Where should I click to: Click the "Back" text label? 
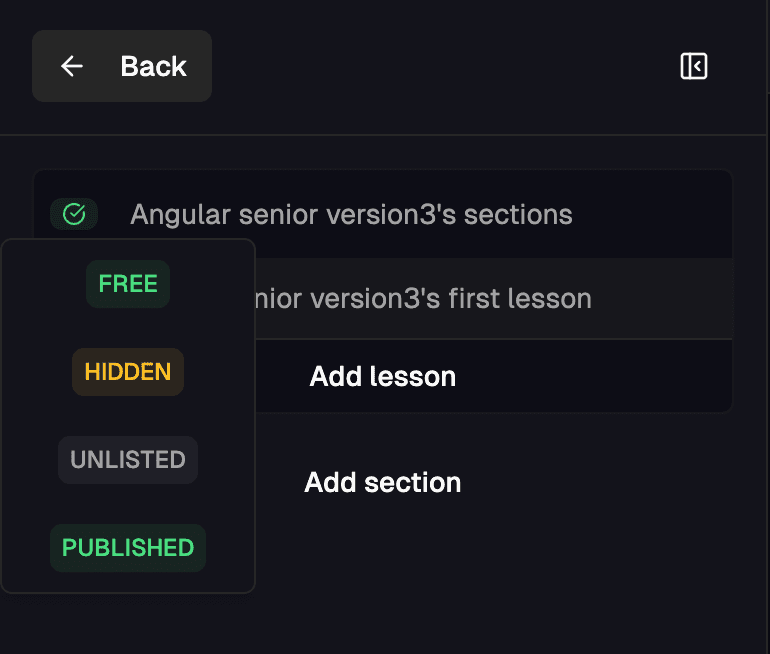click(x=153, y=66)
